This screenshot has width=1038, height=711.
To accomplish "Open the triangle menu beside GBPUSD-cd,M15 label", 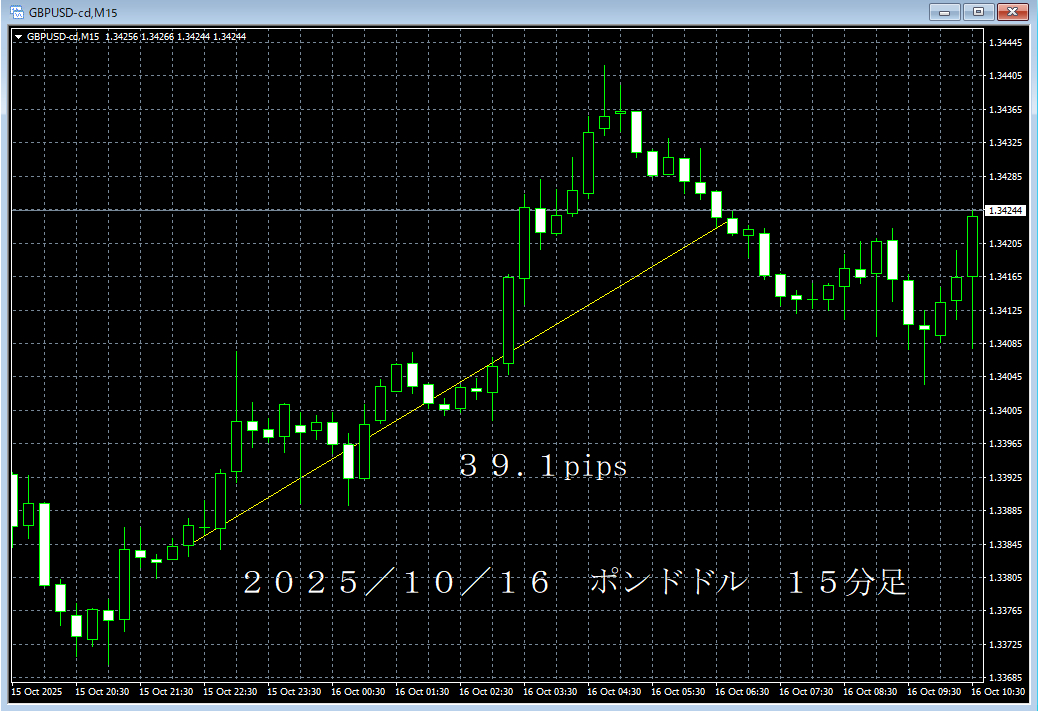I will pos(18,37).
